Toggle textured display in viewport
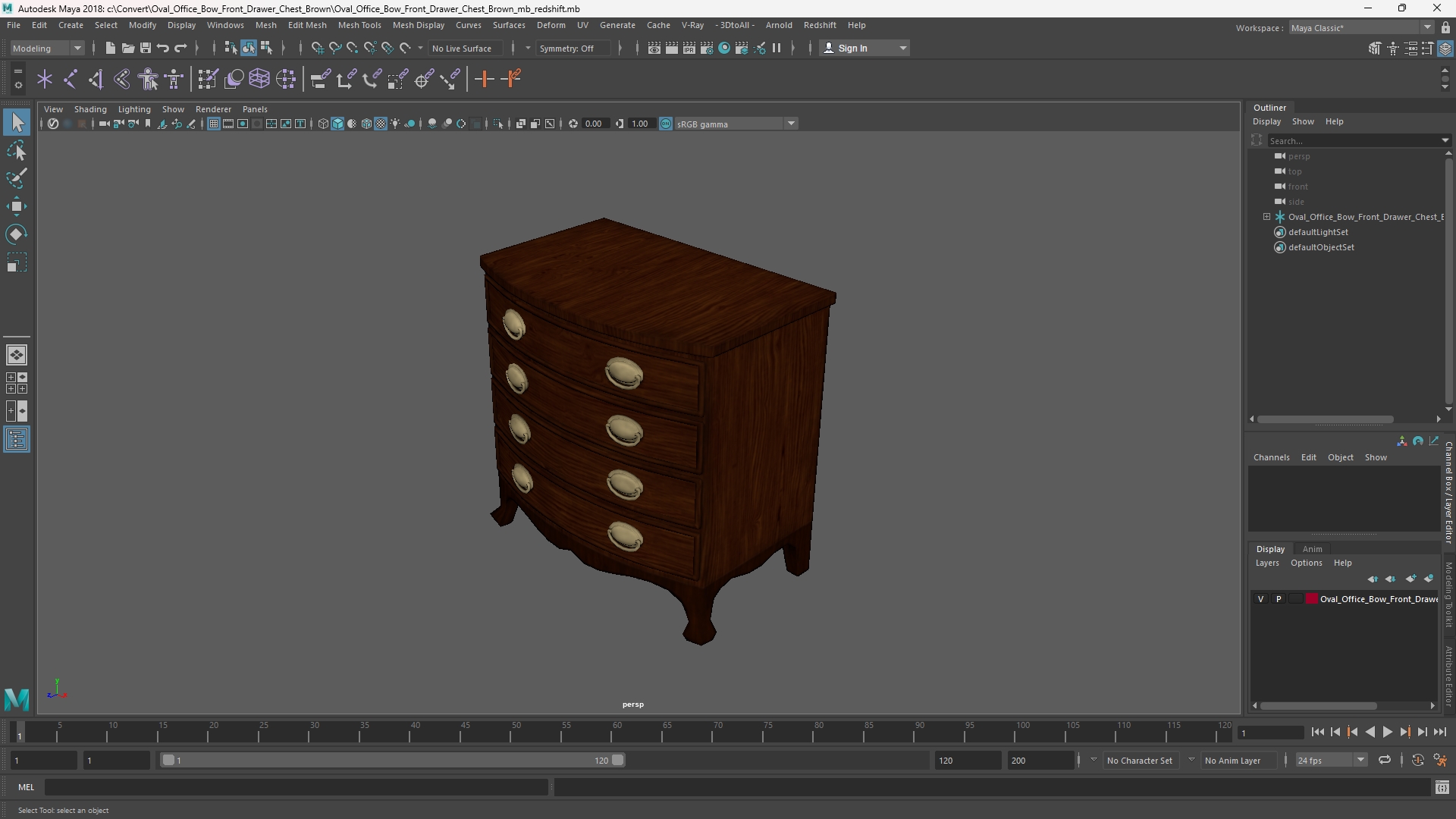Image resolution: width=1456 pixels, height=819 pixels. click(x=381, y=124)
